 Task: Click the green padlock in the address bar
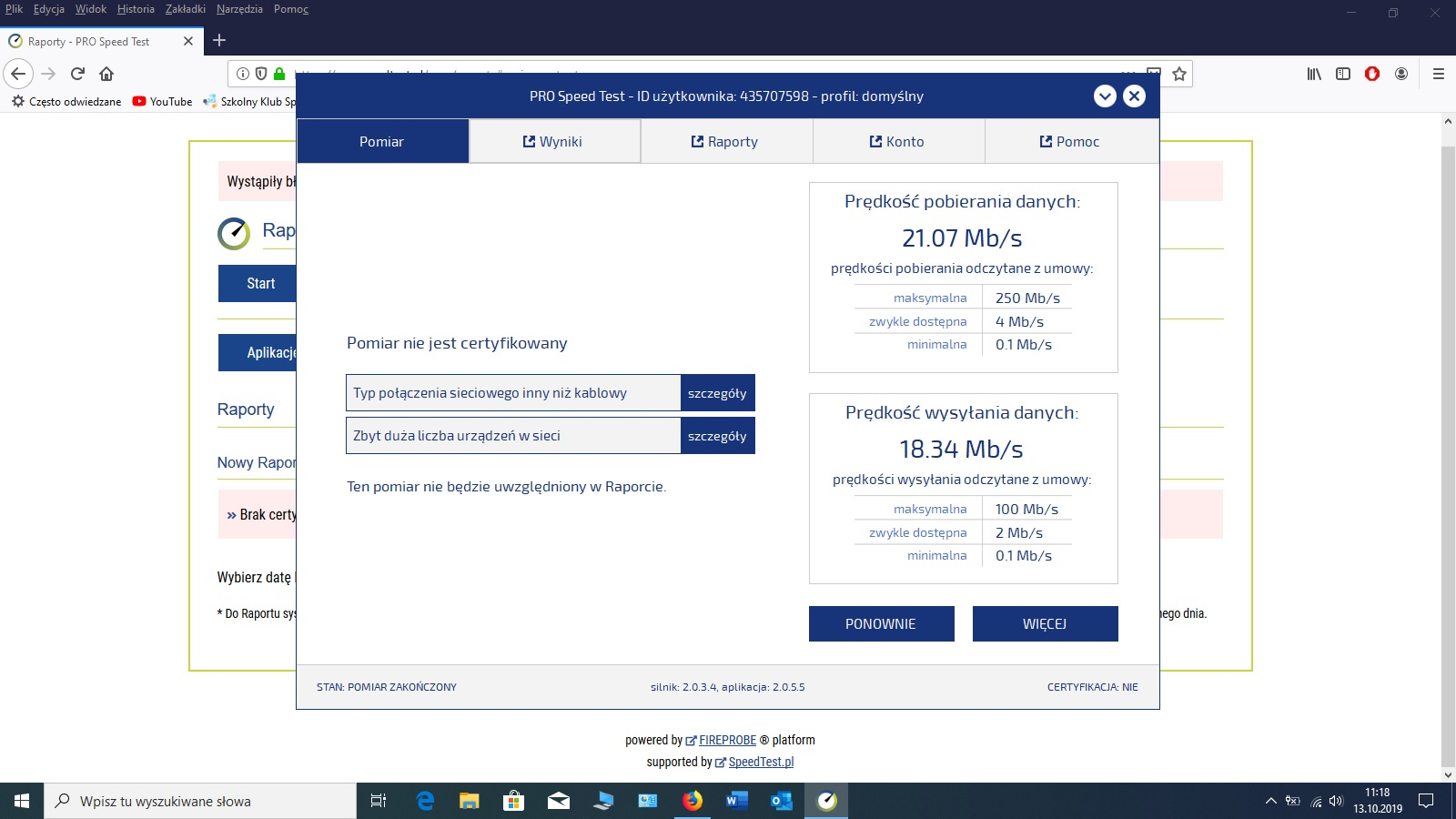[x=279, y=74]
